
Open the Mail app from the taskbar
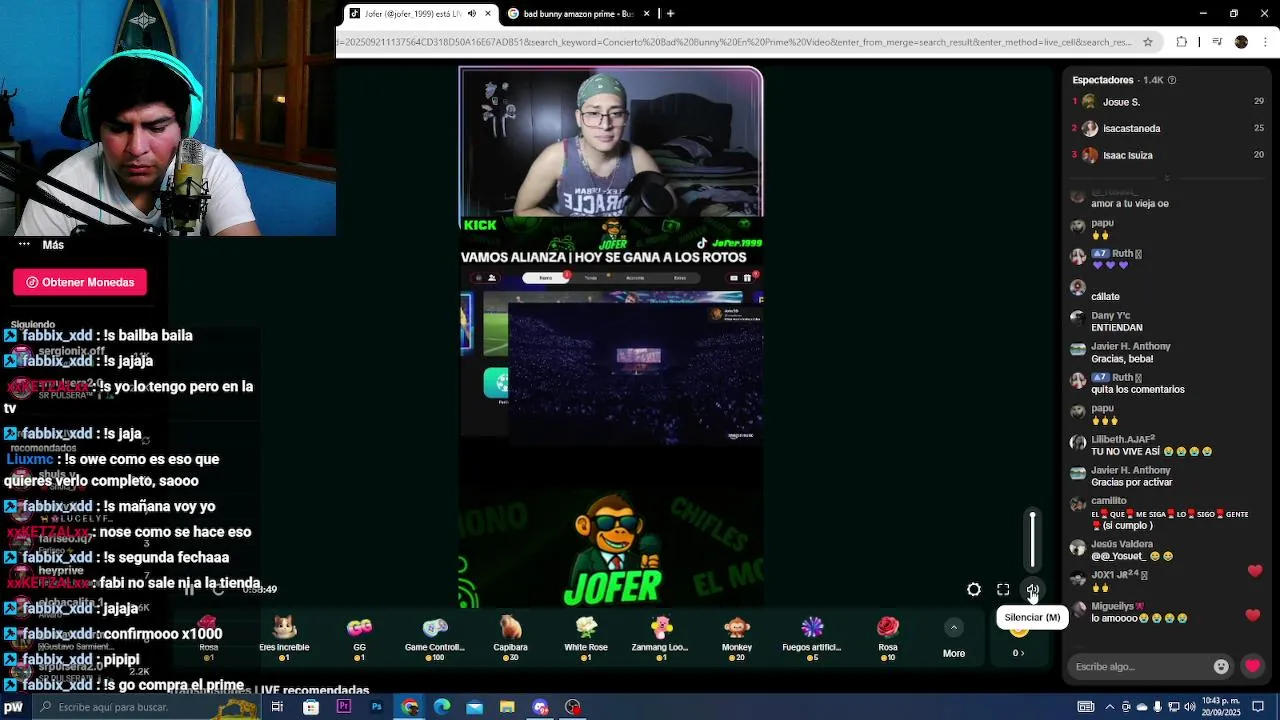[475, 707]
